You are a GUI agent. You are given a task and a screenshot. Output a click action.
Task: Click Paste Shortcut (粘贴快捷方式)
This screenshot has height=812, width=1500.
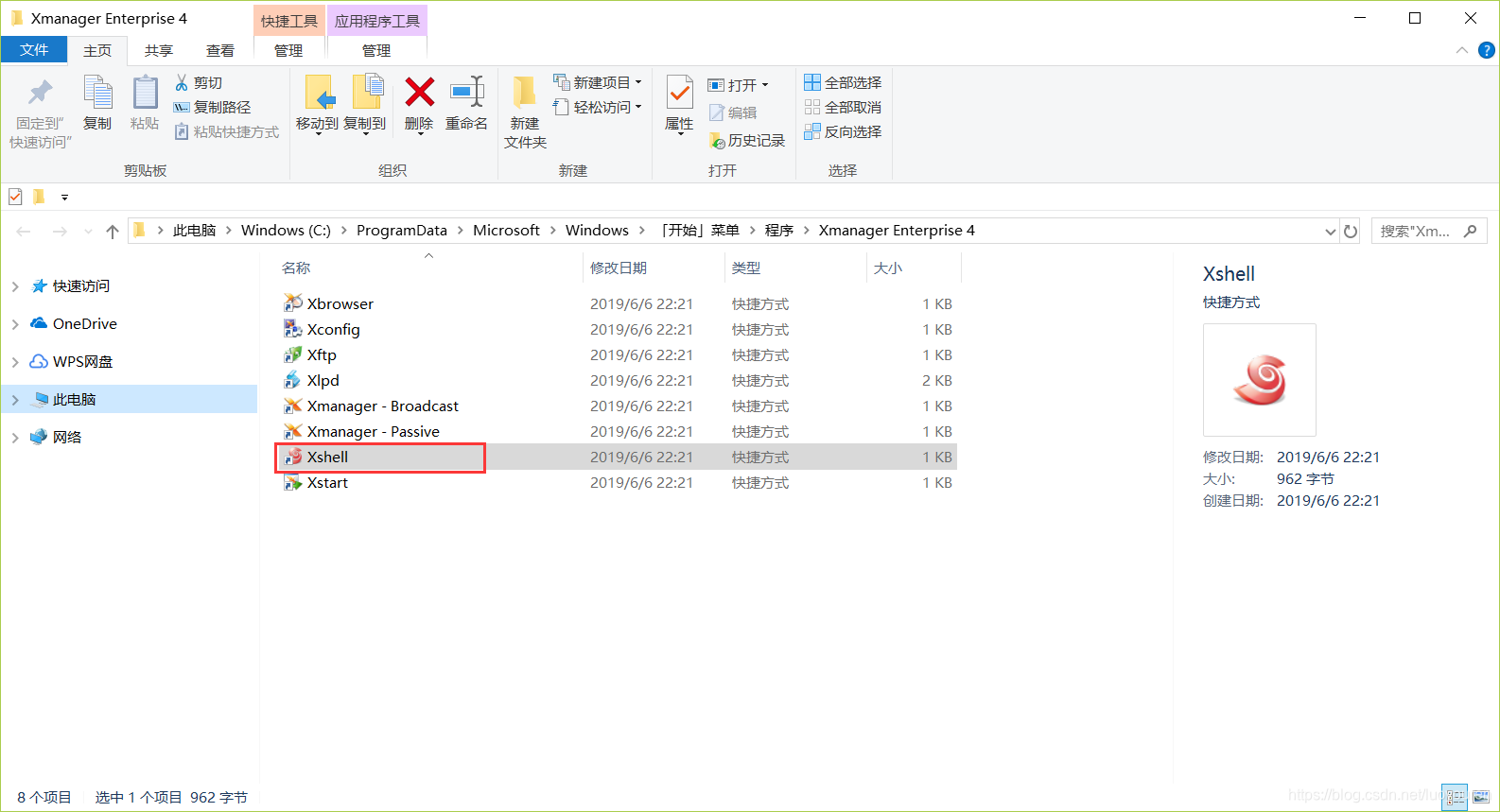pos(227,132)
